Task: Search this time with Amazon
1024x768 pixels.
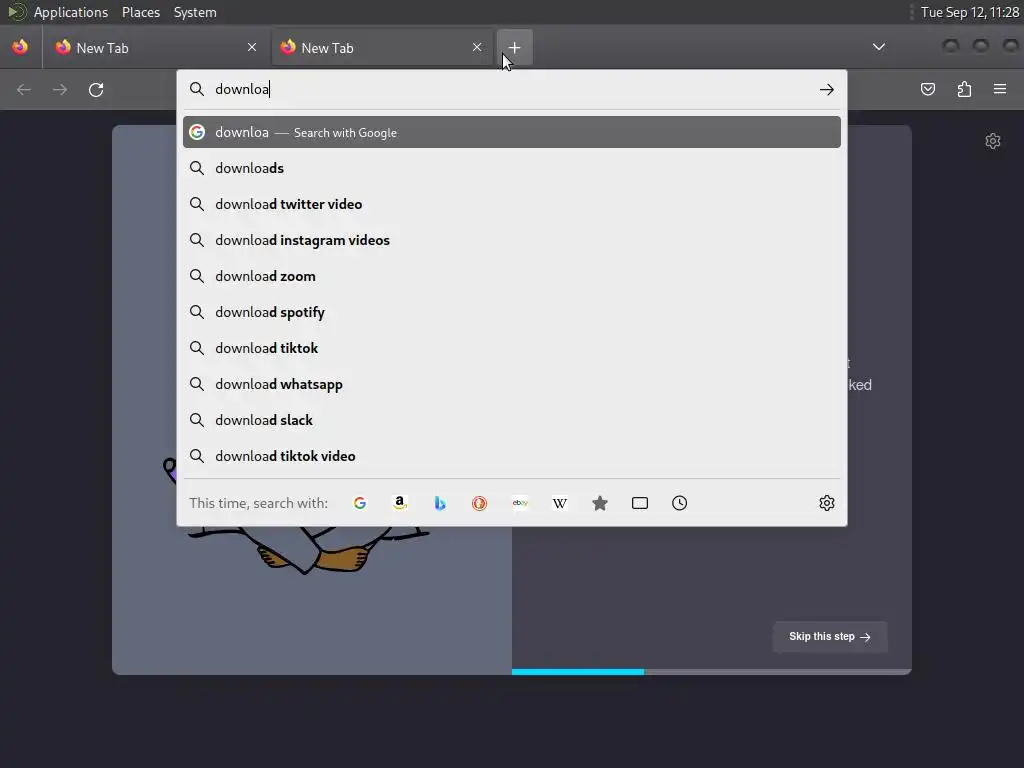Action: coord(400,503)
